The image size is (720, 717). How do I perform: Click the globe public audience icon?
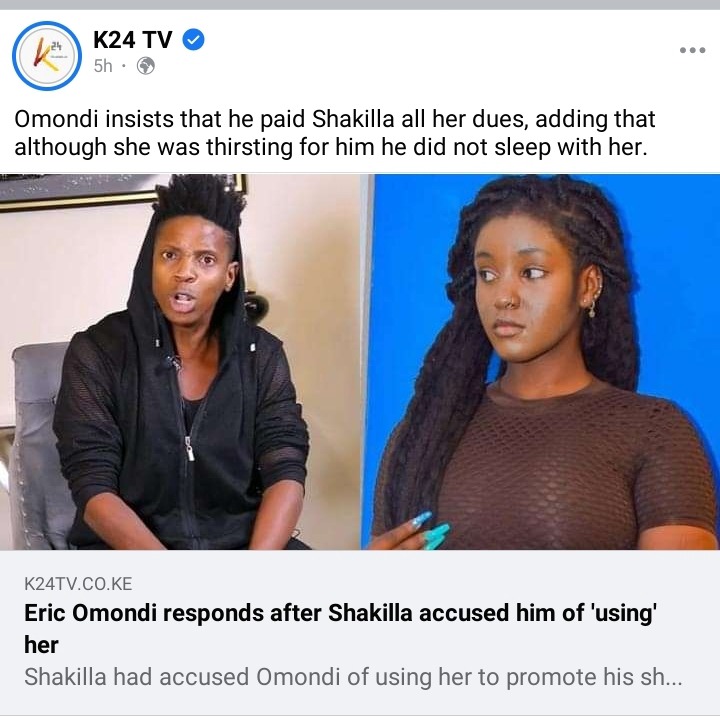click(146, 66)
